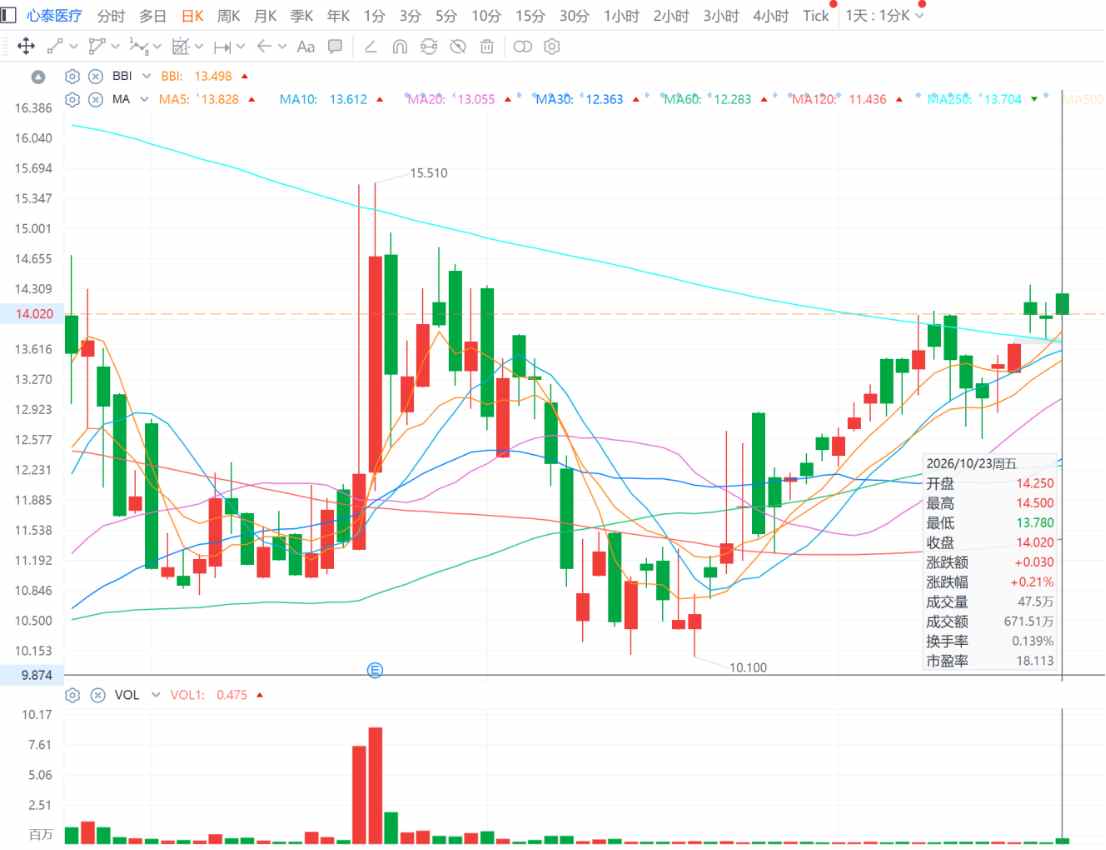Remove the VOL indicator
Screen dimensions: 1106x850
(x=98, y=695)
